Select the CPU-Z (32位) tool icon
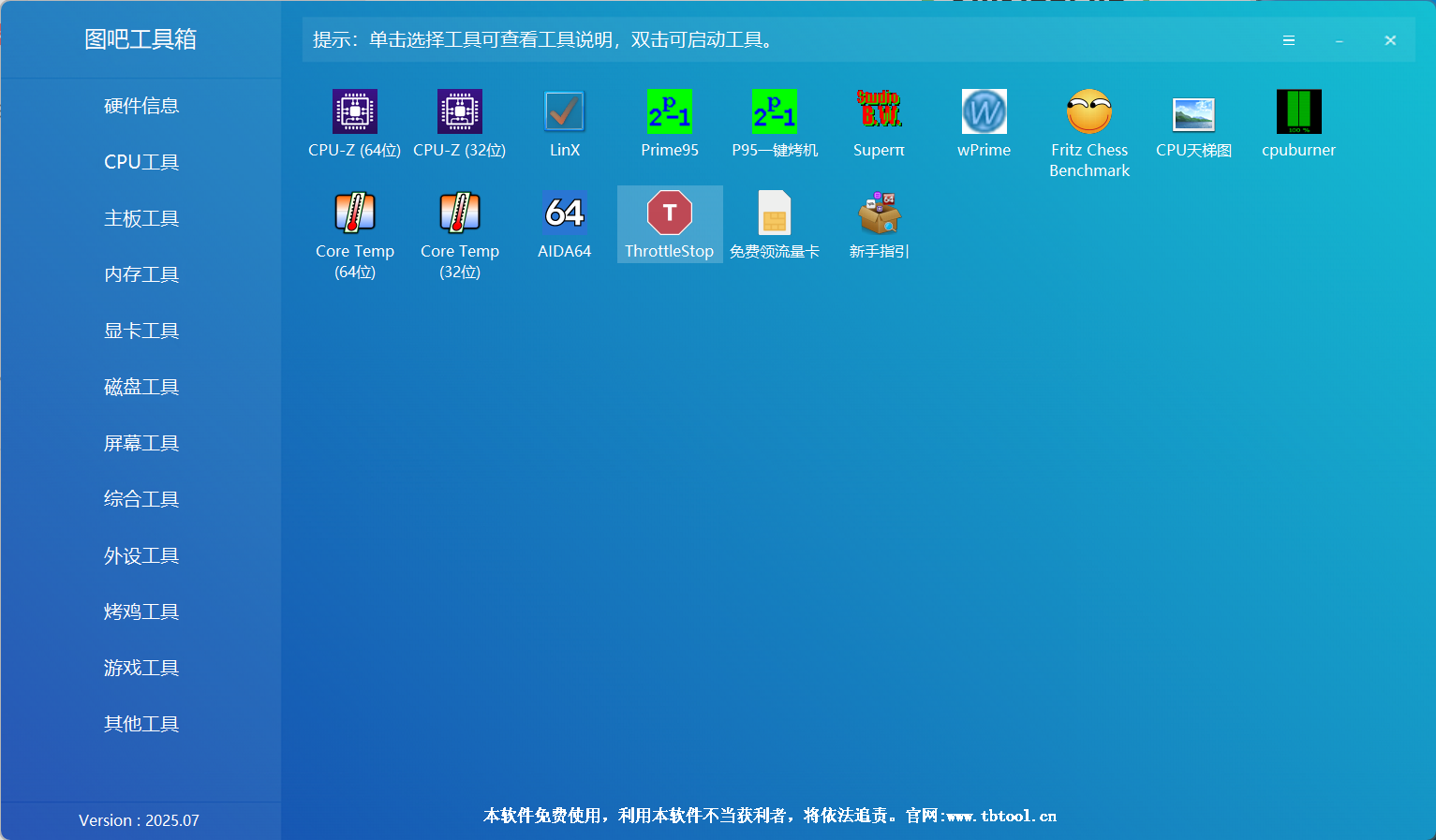The image size is (1436, 840). [460, 111]
